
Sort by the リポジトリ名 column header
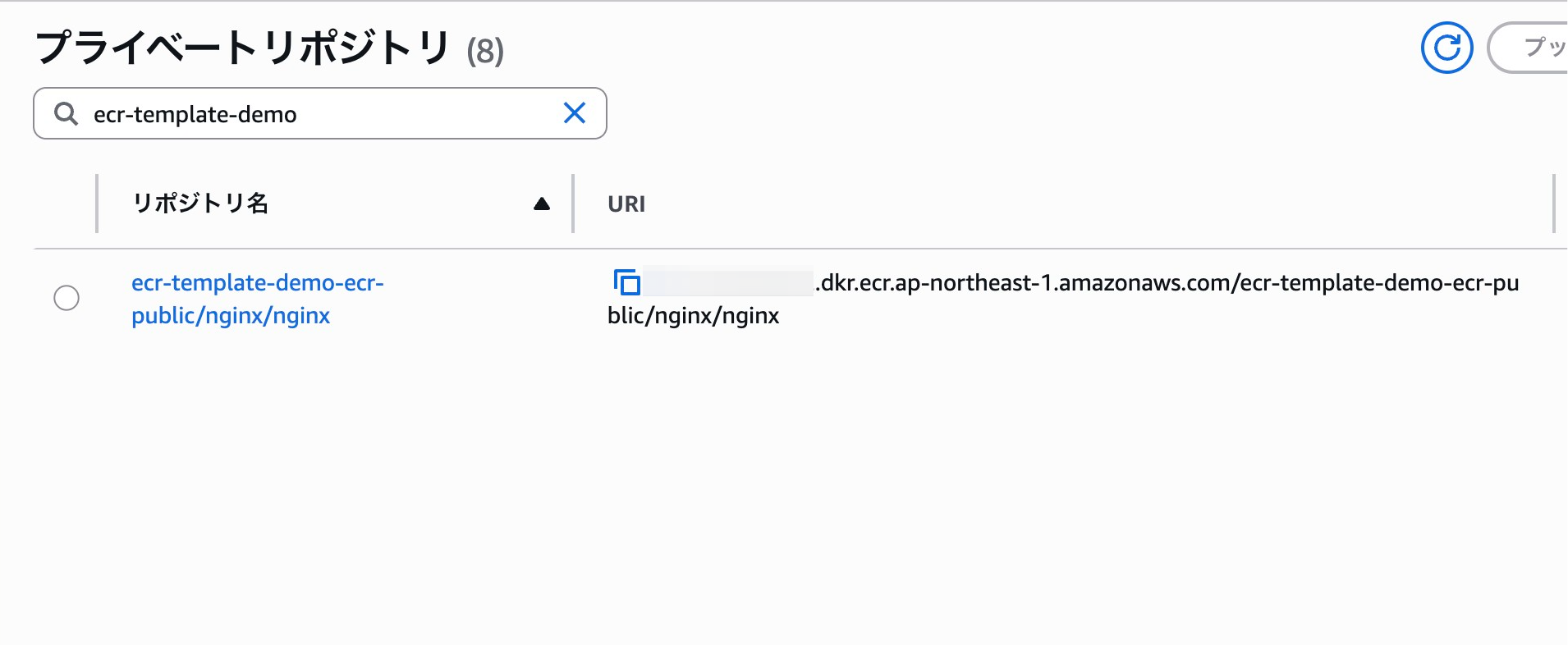[x=201, y=204]
